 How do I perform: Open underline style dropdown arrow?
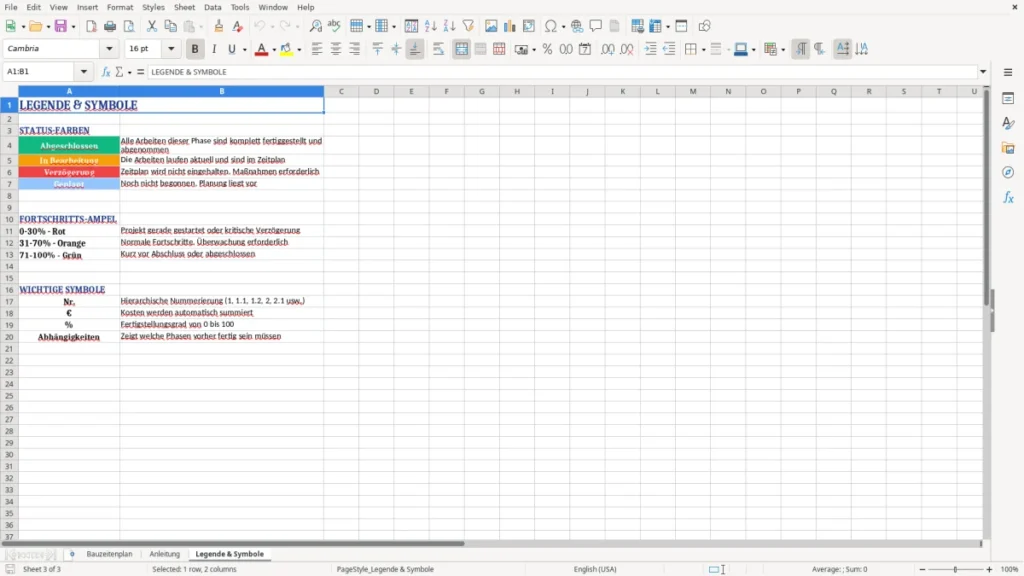244,50
